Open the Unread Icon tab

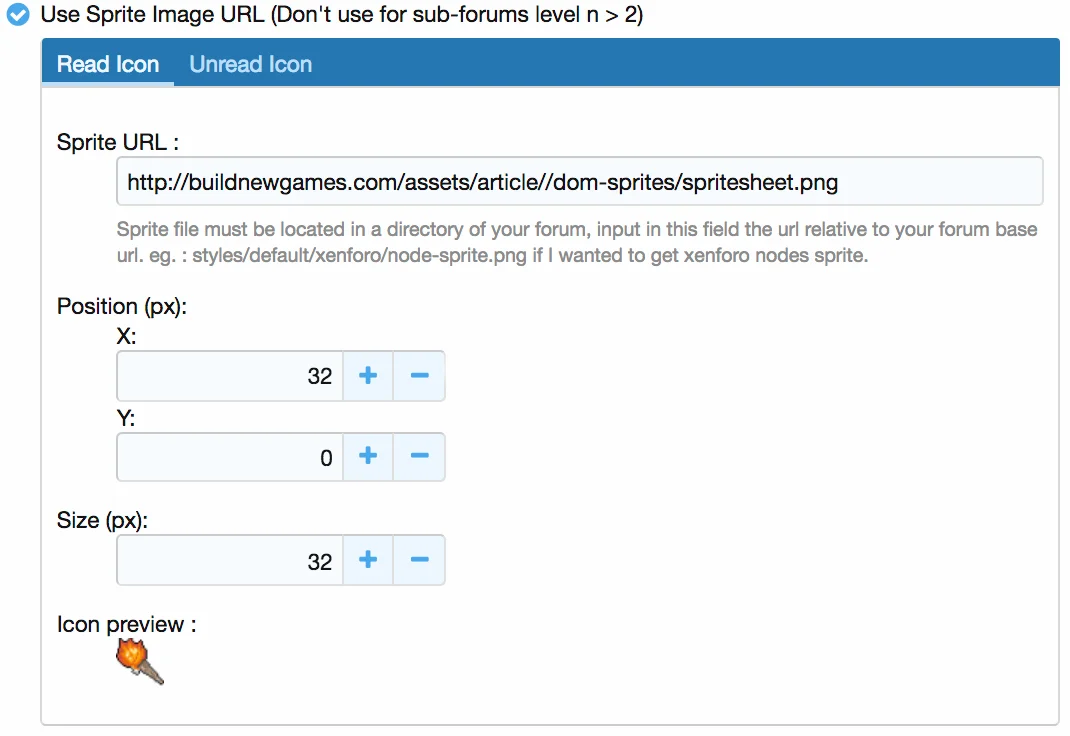pos(251,64)
